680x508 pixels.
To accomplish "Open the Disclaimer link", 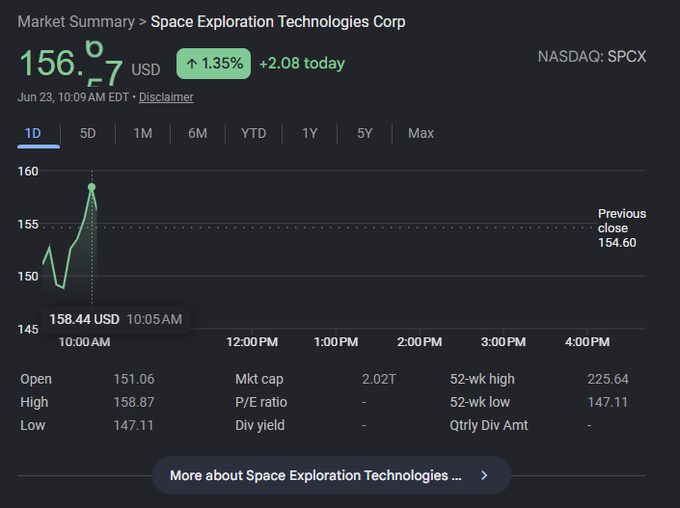I will (x=166, y=97).
